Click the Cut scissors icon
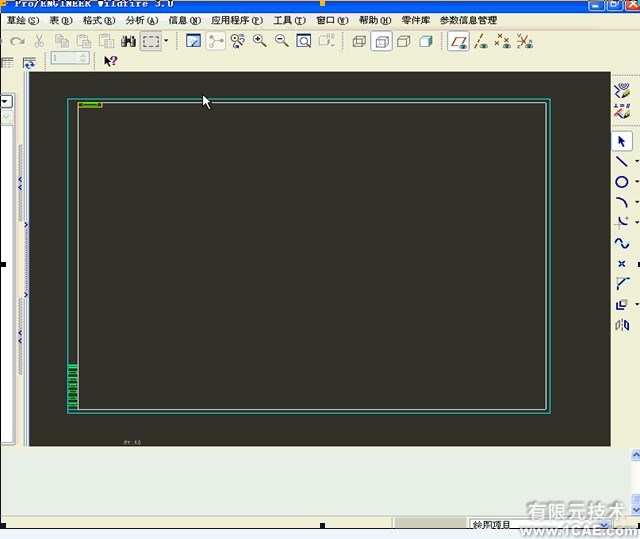640x539 pixels. point(39,41)
